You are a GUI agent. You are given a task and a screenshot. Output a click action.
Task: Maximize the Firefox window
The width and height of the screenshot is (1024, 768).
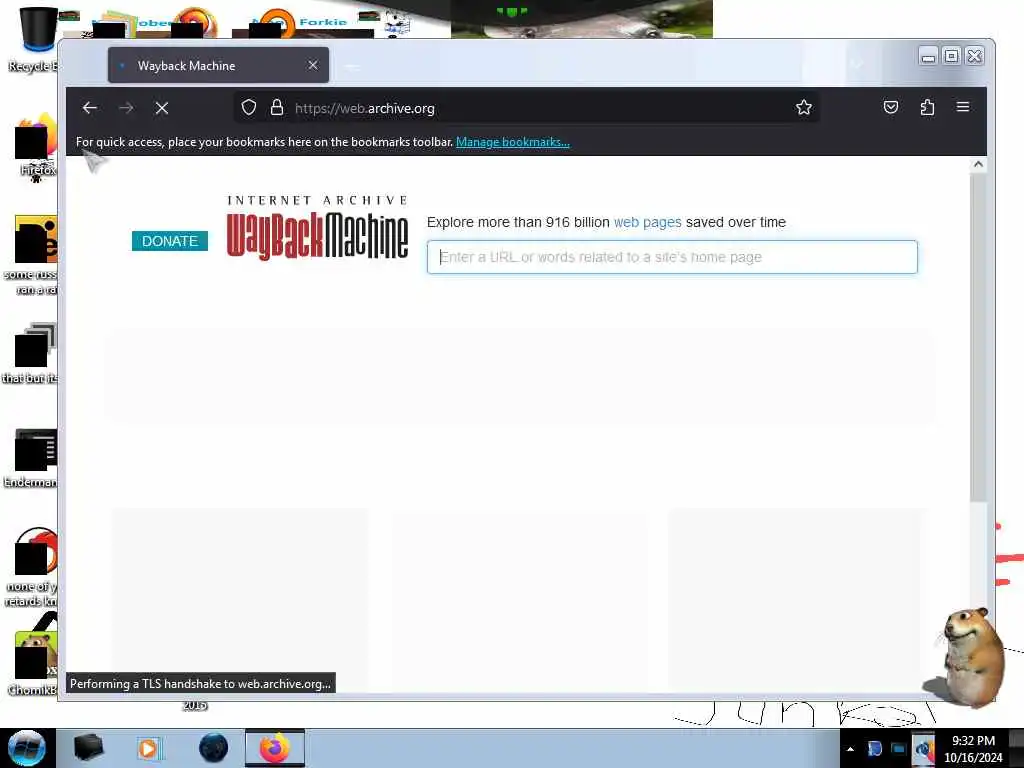pos(952,57)
